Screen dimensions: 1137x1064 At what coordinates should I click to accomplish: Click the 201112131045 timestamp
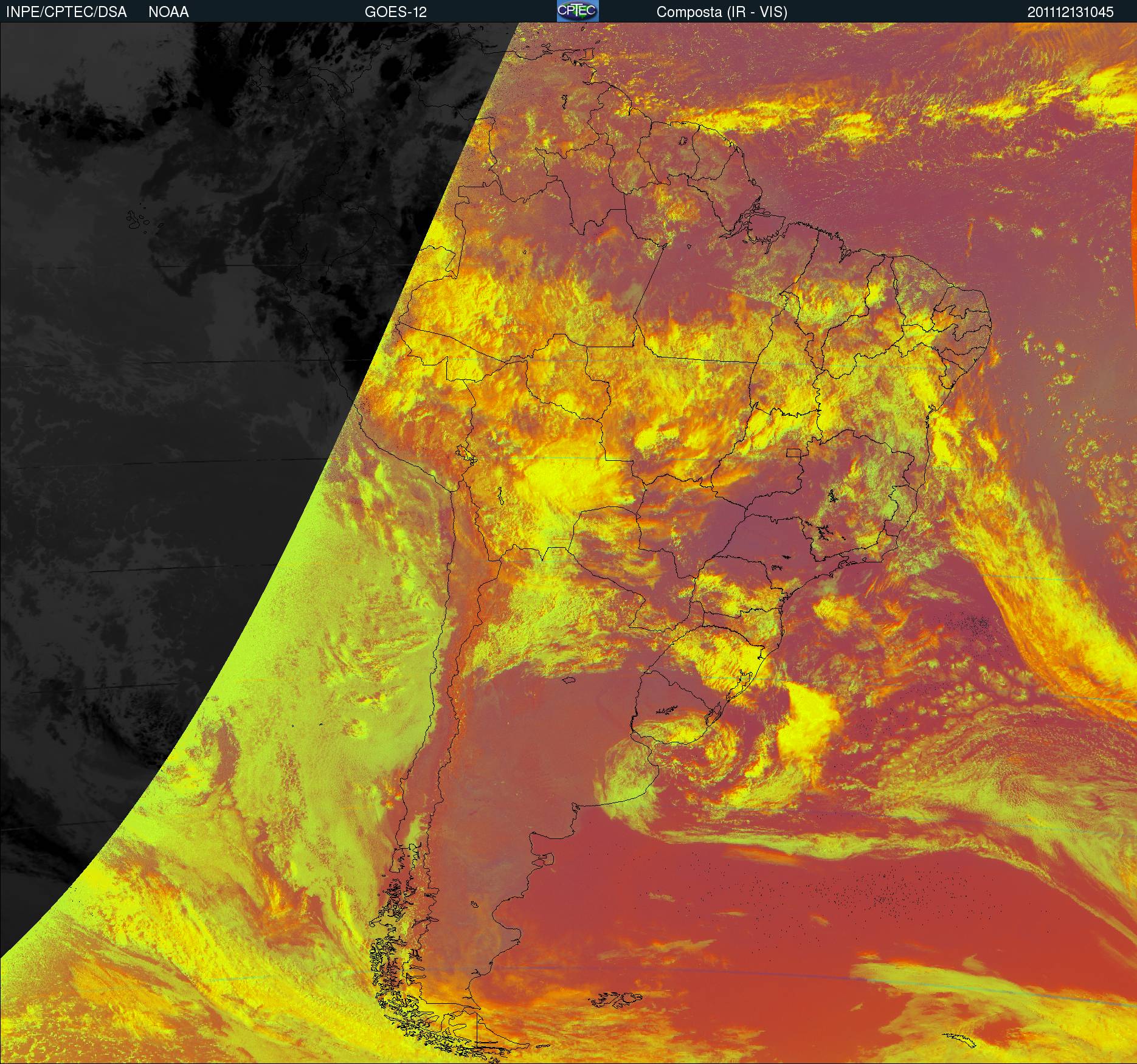[x=1071, y=12]
